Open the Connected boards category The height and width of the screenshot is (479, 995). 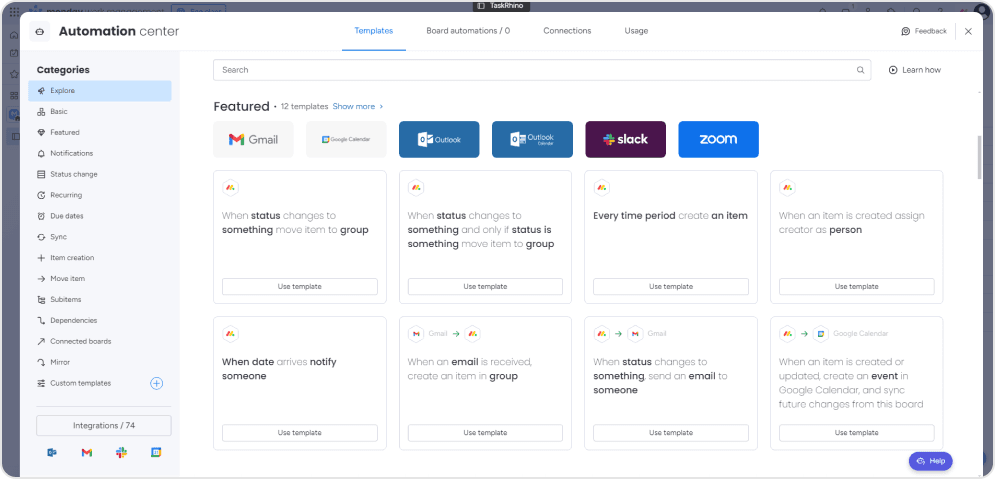100,341
